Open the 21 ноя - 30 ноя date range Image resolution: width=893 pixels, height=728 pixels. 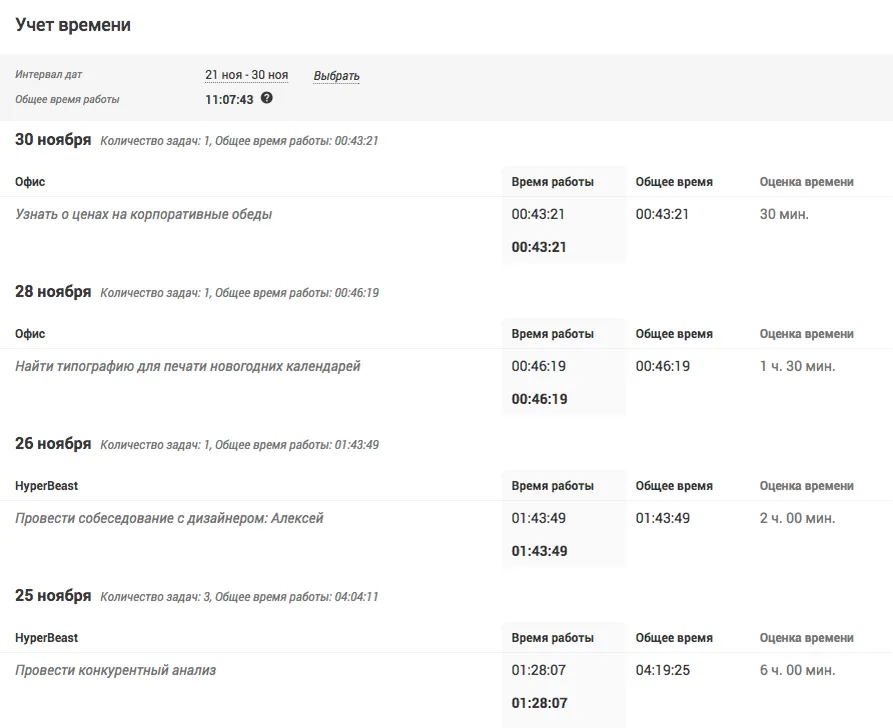[x=247, y=75]
